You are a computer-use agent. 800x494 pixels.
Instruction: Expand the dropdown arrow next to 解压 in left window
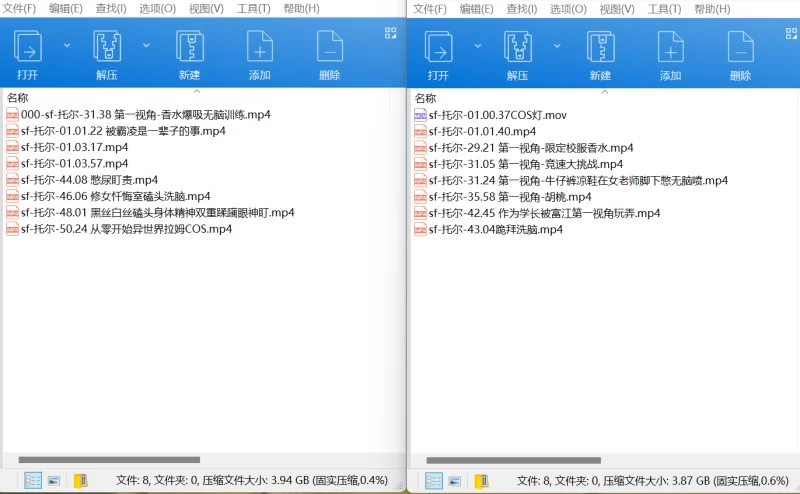146,45
